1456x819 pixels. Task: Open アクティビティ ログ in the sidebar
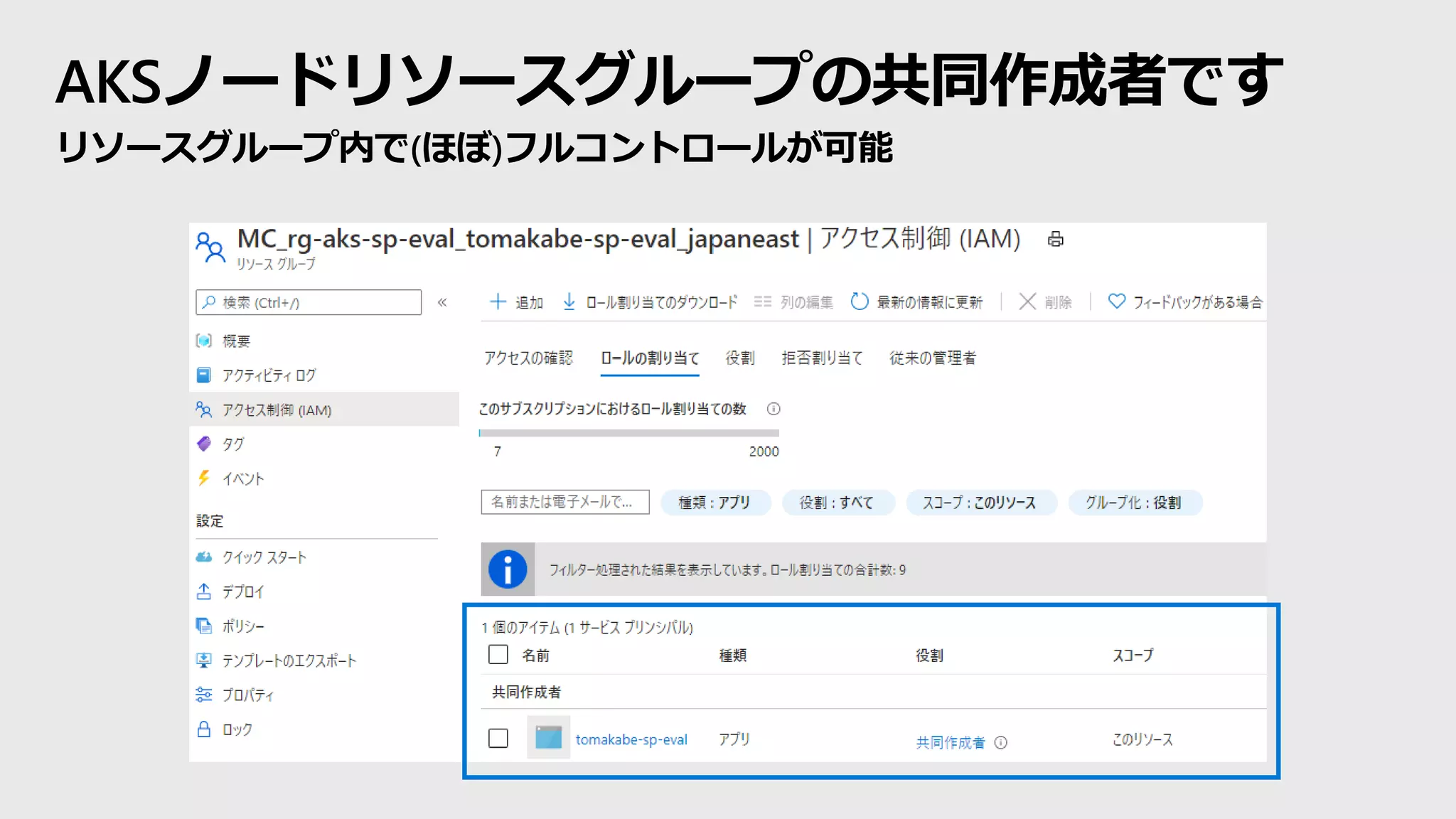pos(269,375)
